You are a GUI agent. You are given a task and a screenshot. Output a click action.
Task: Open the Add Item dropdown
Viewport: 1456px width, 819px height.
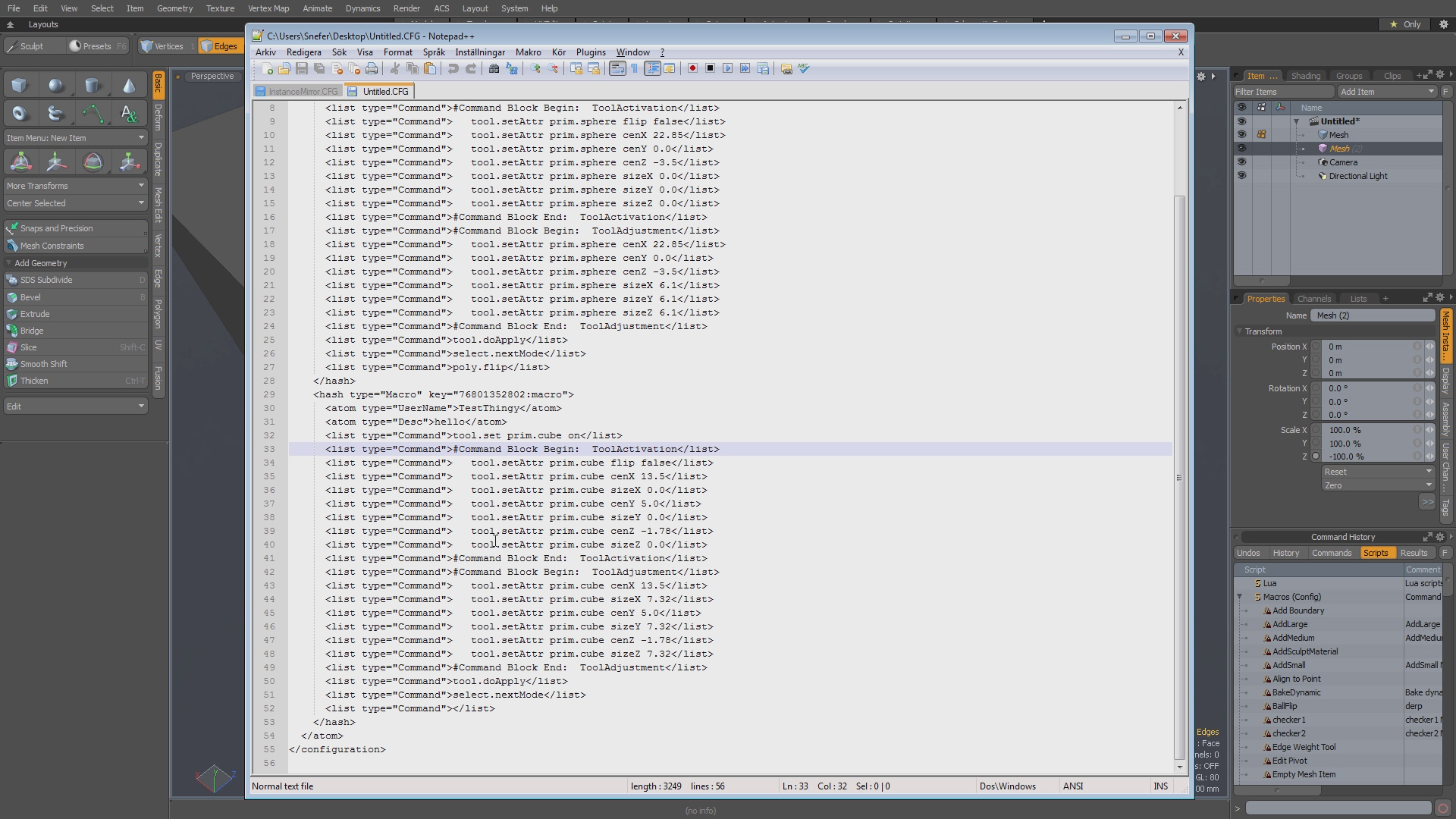(x=1386, y=92)
